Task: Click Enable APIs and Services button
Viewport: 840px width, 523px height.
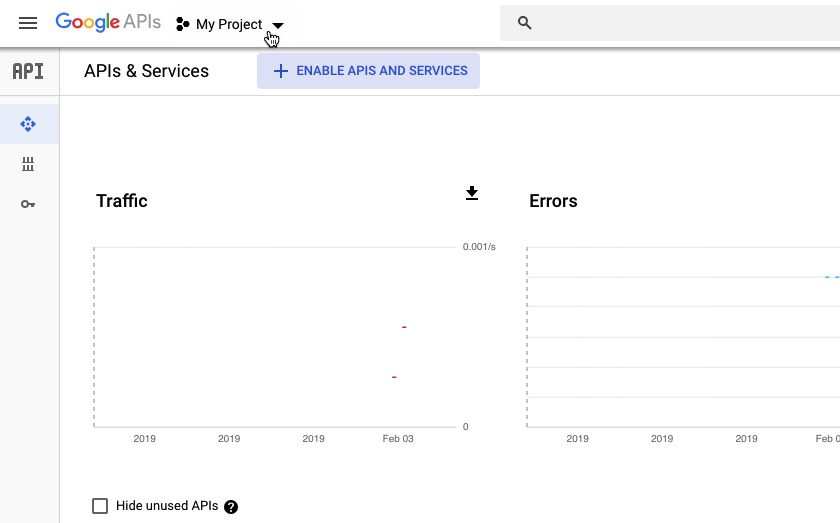Action: (368, 71)
